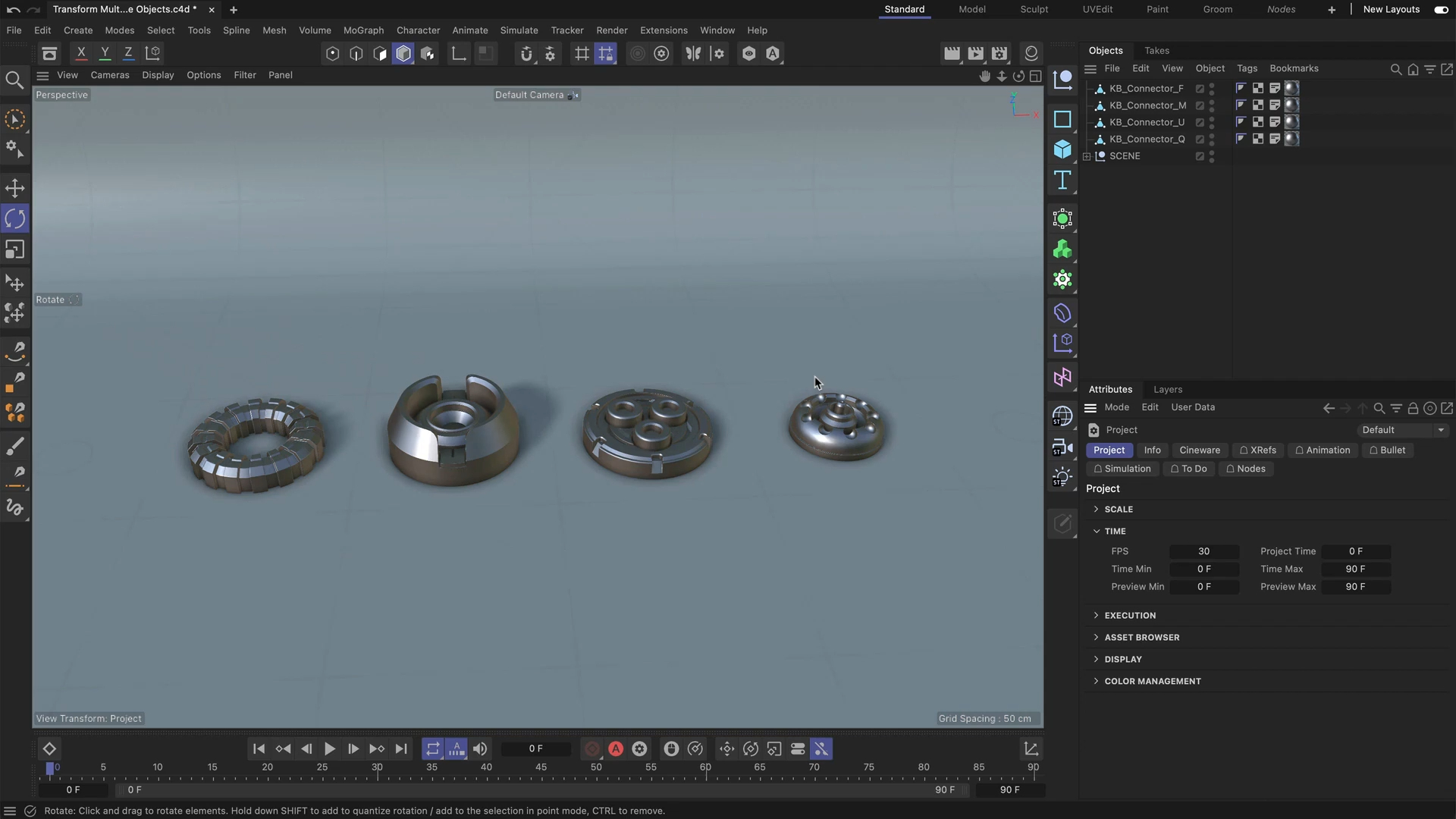Open the MoGraph menu

coord(363,30)
